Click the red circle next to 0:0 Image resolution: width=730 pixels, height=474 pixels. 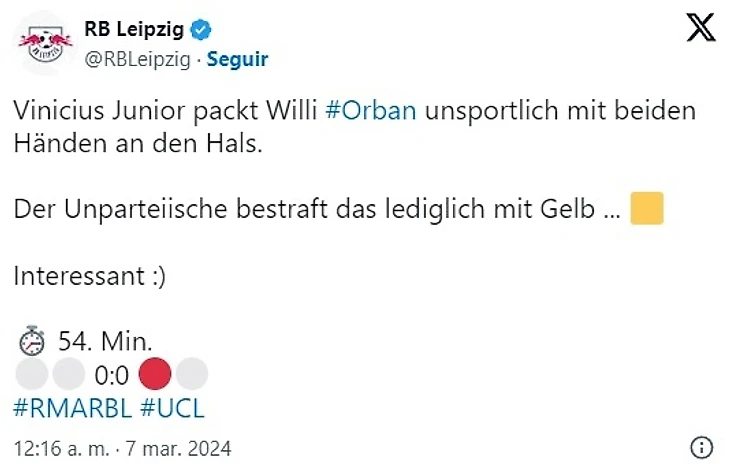click(155, 375)
